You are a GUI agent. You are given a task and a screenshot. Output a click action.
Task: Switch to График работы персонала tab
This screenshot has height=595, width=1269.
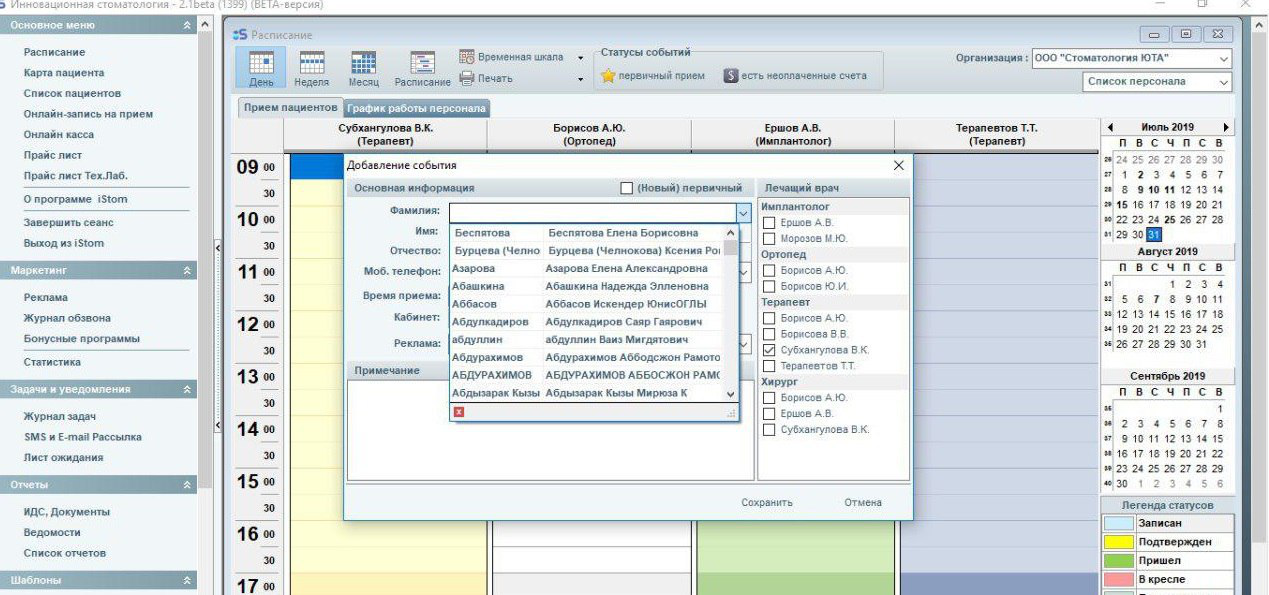(x=416, y=108)
